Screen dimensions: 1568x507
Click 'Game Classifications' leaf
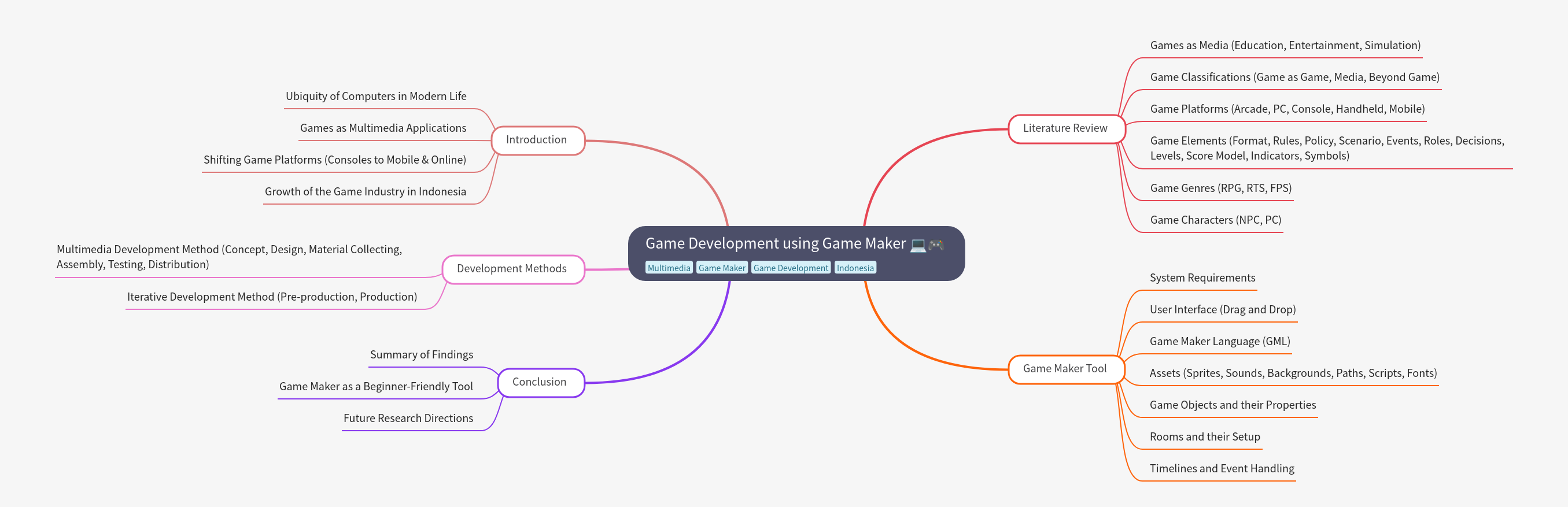1294,77
